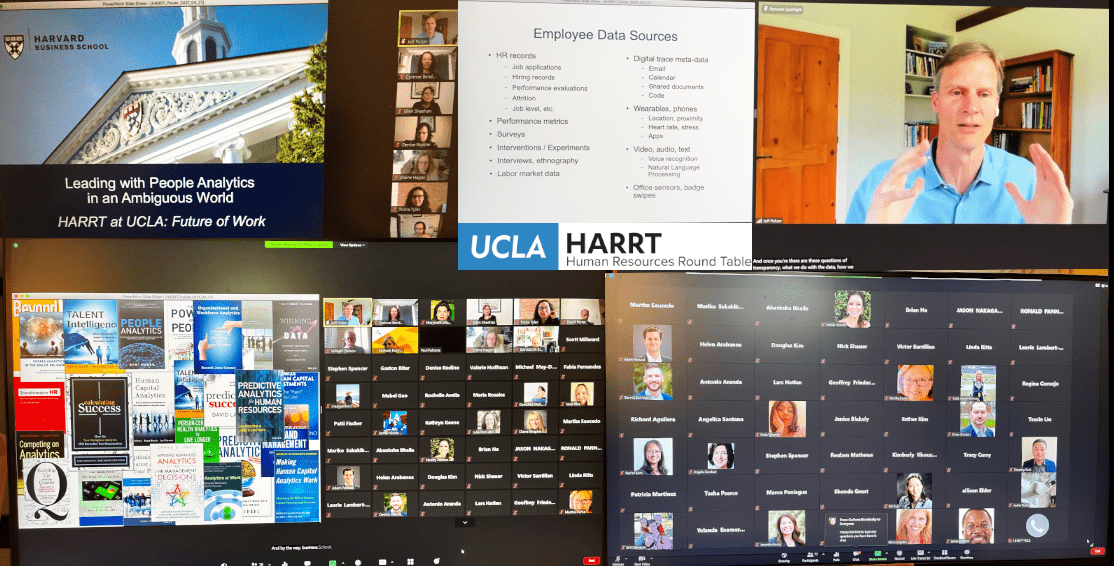
Task: Click the gallery down-chevron for more participants
Action: [x=463, y=521]
